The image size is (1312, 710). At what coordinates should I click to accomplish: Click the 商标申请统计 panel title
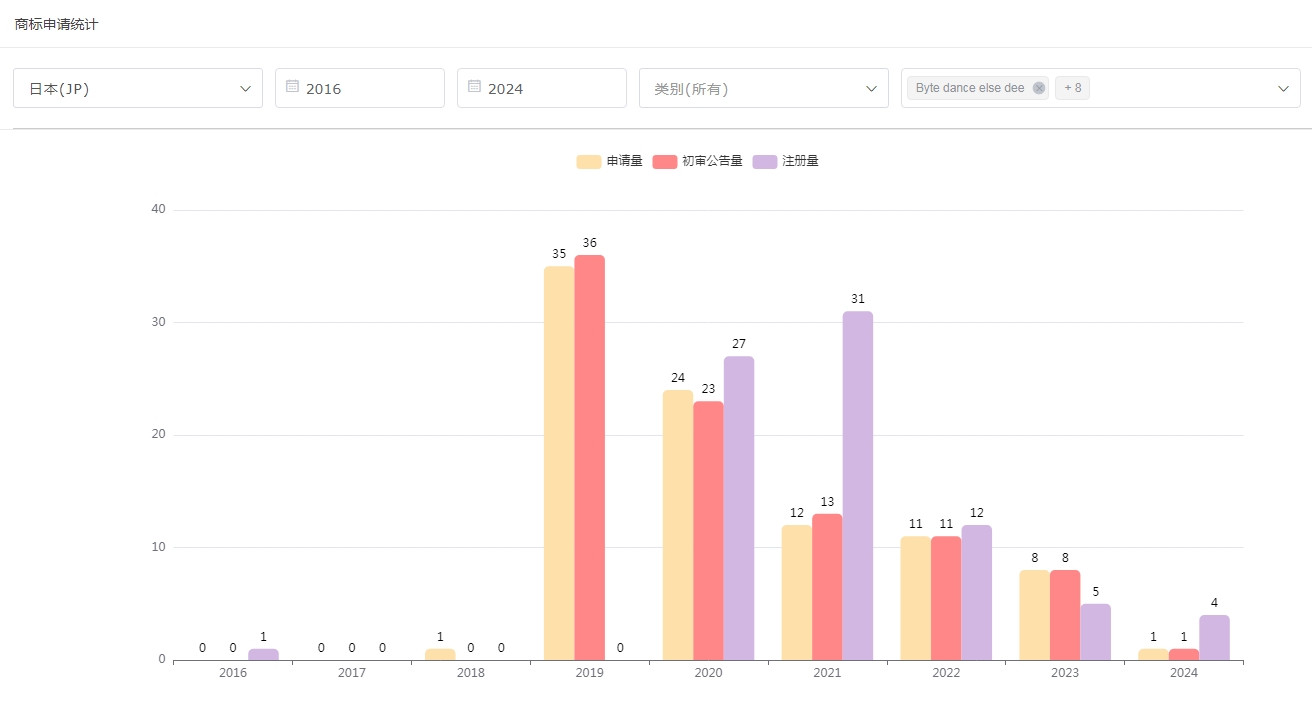click(56, 24)
